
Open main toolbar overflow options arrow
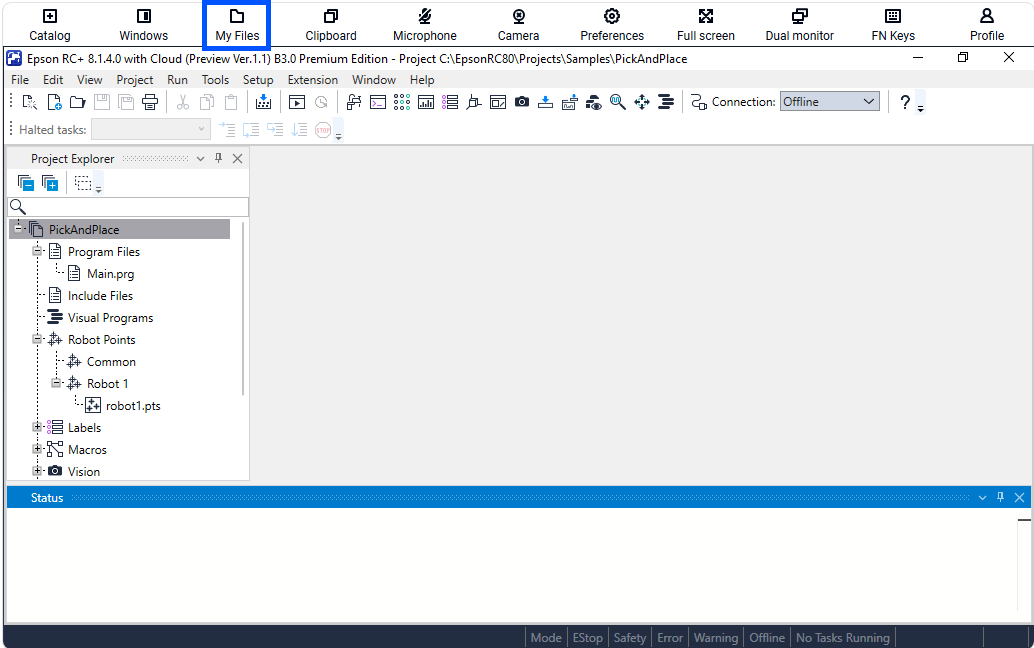(x=921, y=109)
